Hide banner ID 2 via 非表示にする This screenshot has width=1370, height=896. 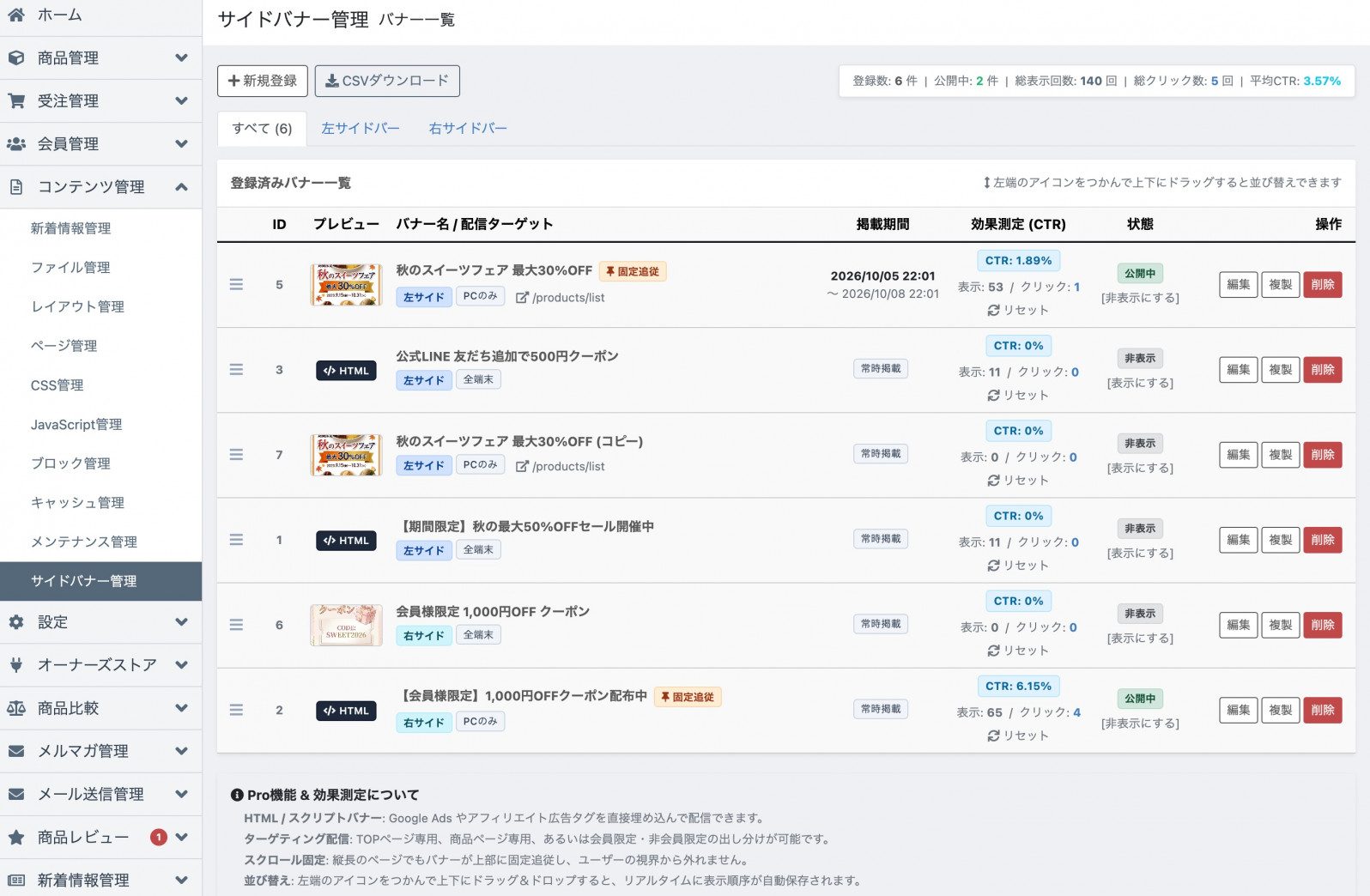[1140, 723]
